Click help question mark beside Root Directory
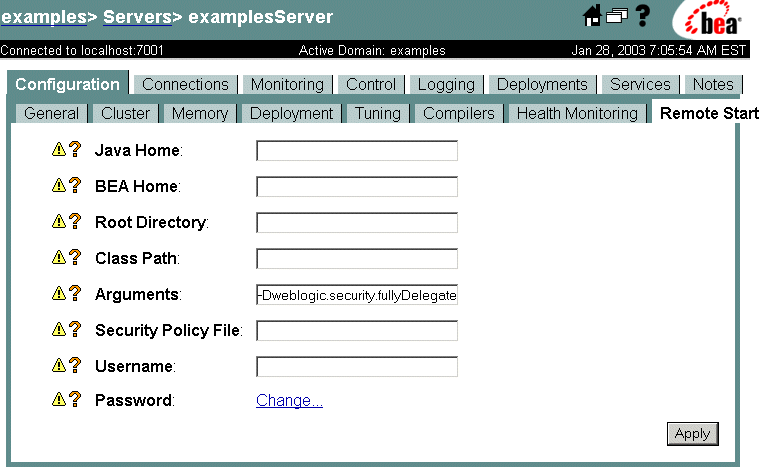This screenshot has height=470, width=765. [x=75, y=221]
